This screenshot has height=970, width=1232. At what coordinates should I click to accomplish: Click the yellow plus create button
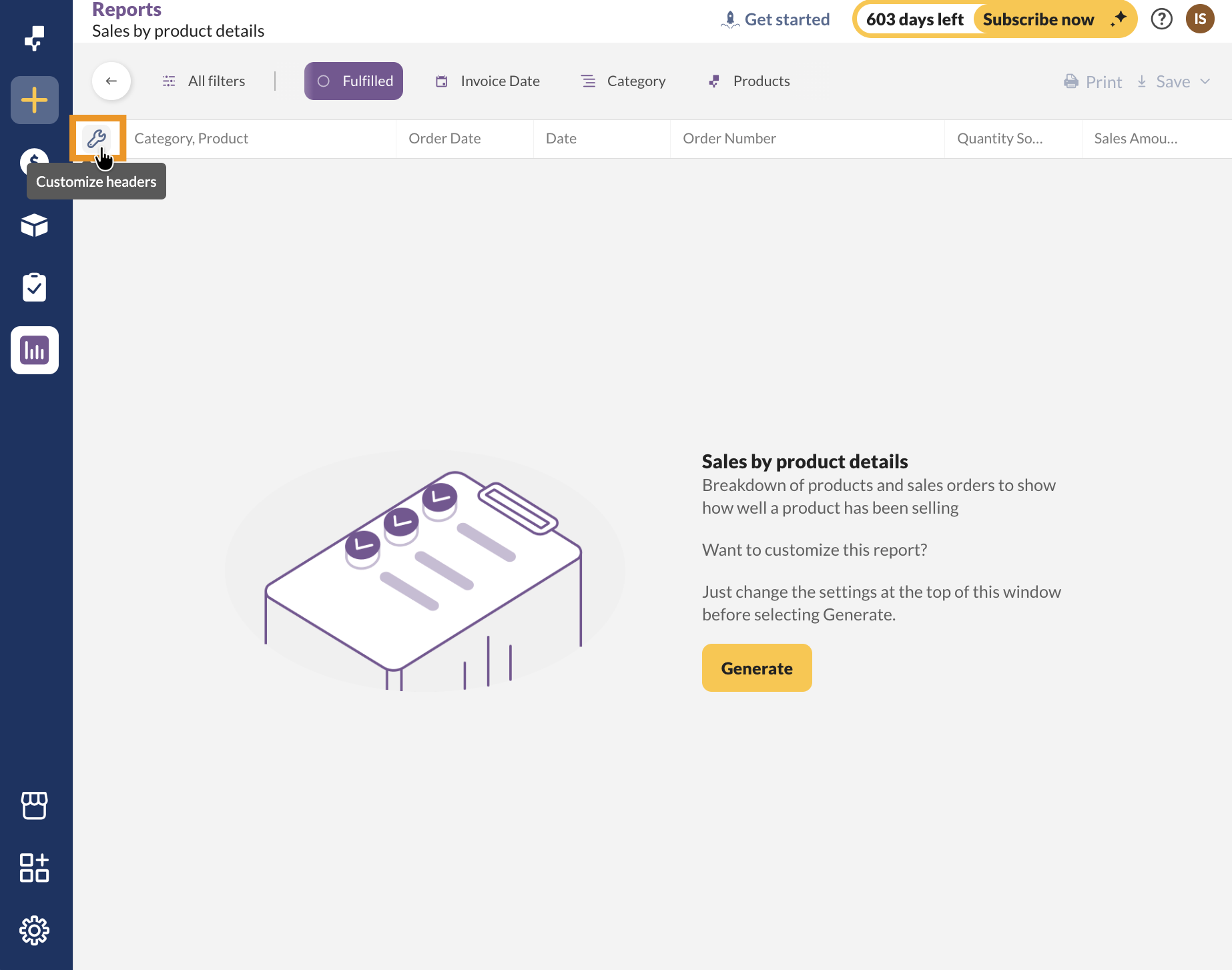pos(34,100)
